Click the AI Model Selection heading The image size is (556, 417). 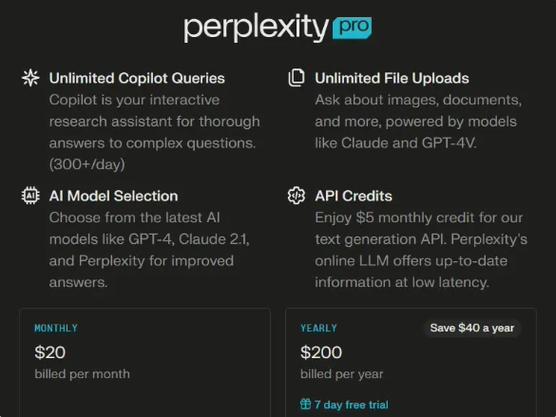[113, 196]
